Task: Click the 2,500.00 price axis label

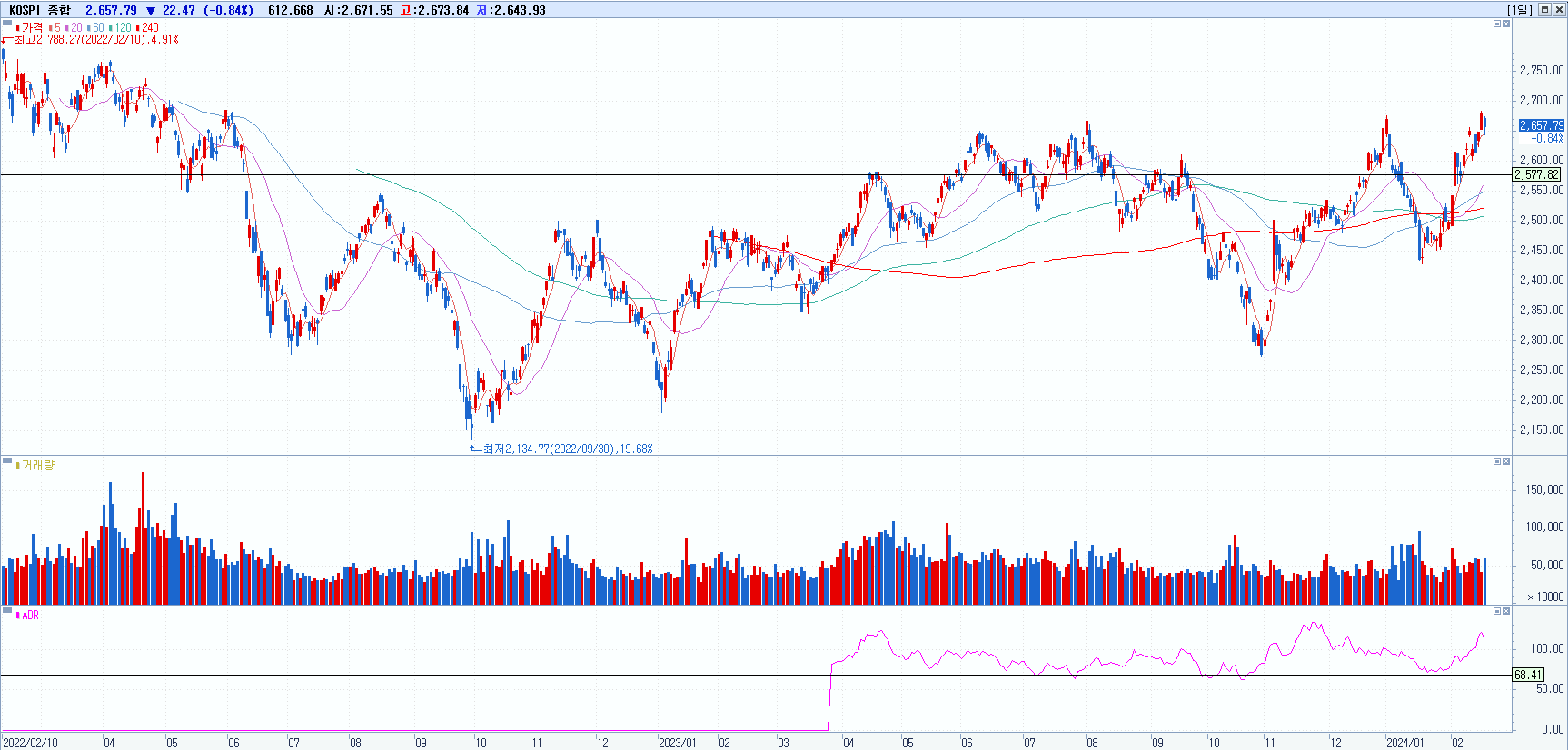Action: (1542, 220)
